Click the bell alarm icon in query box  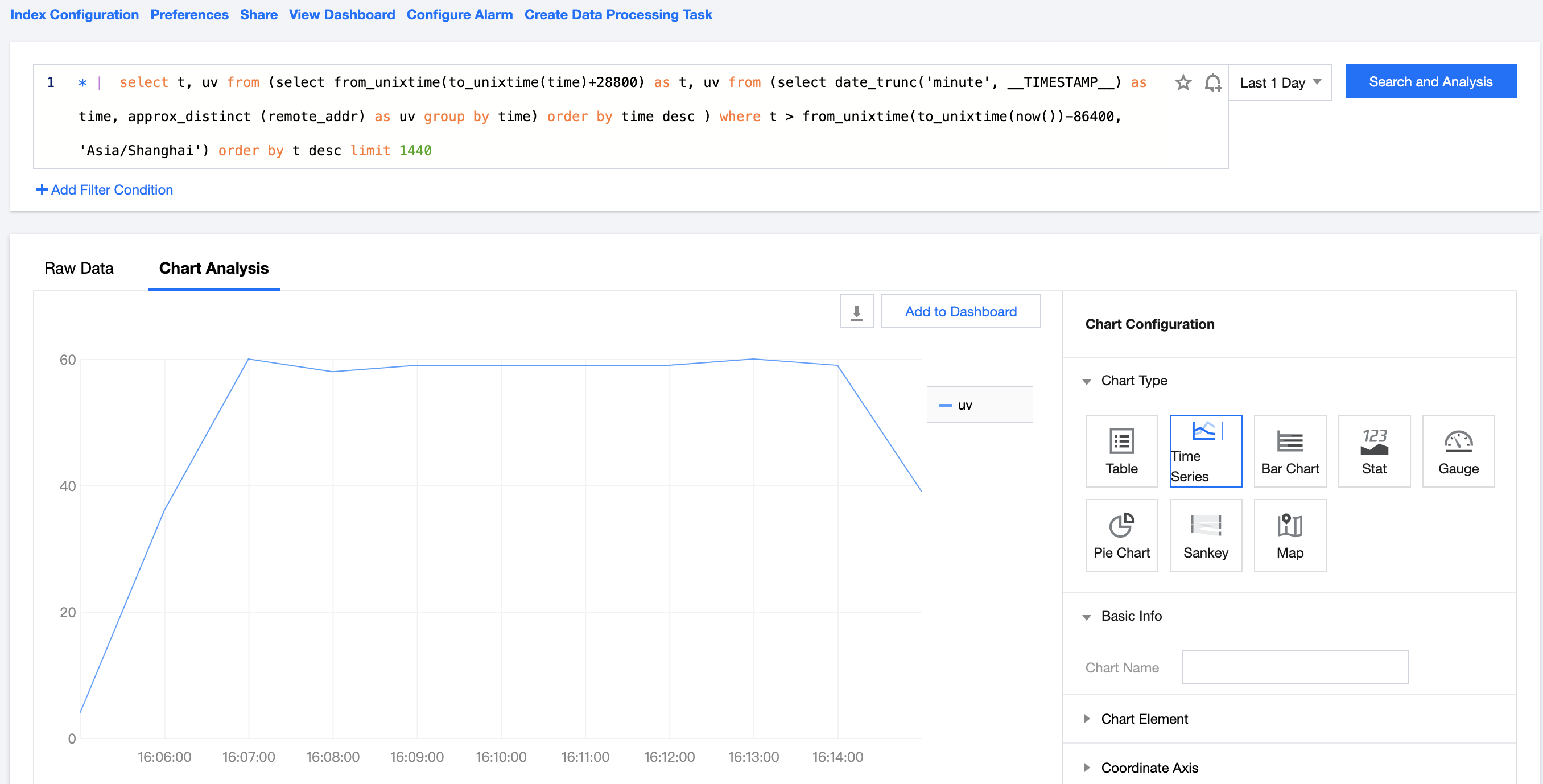tap(1212, 82)
